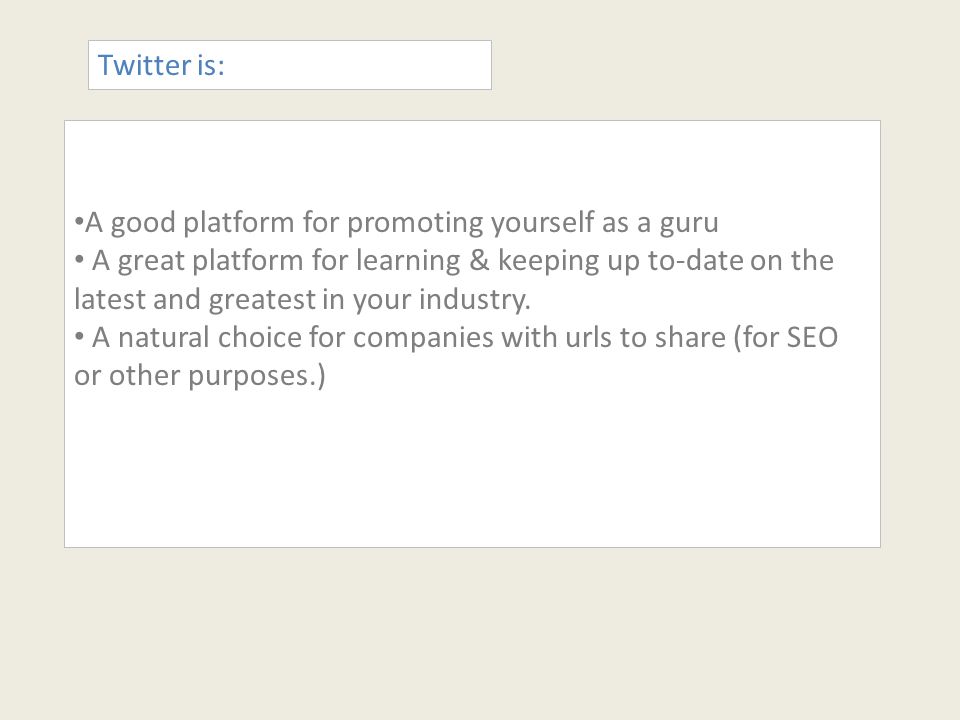Click the word 'industry.' in the body text

(x=474, y=300)
